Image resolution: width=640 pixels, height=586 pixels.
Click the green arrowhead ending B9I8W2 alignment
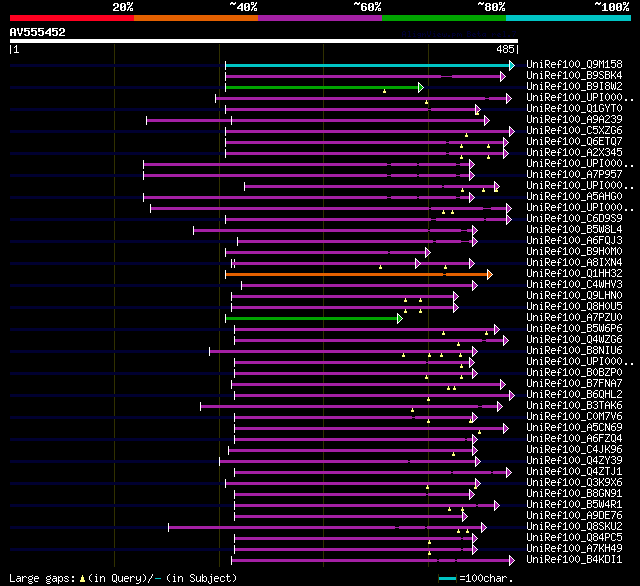[421, 87]
